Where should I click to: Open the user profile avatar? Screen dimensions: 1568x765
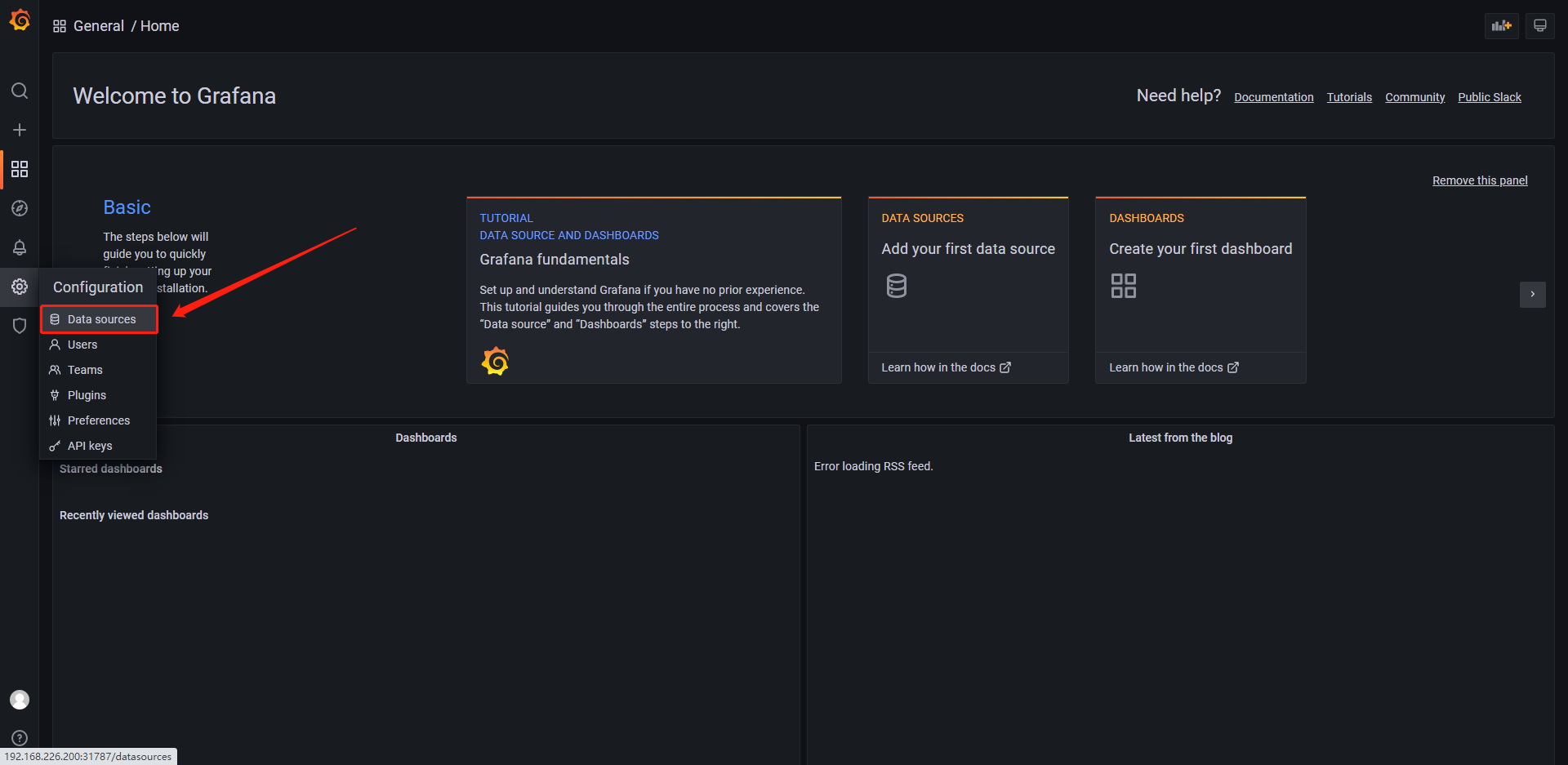pos(20,700)
